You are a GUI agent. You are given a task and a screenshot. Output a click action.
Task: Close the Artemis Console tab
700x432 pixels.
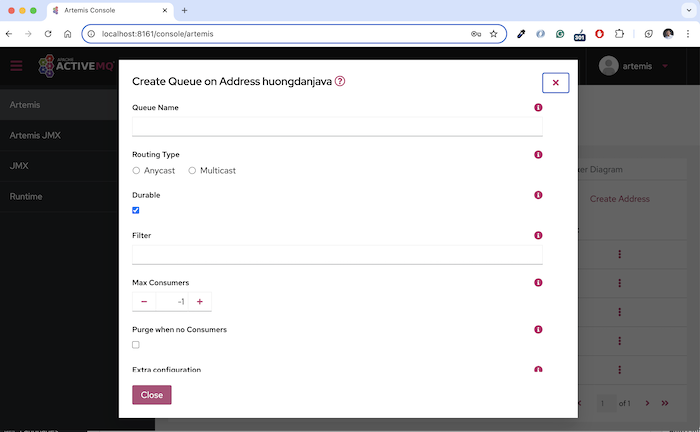click(x=165, y=10)
